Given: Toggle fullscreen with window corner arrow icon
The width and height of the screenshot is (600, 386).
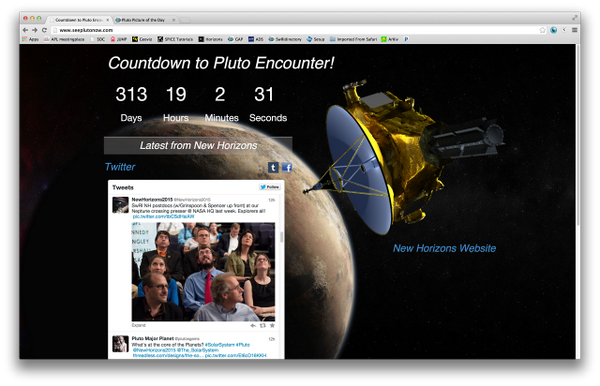Looking at the screenshot, I should coord(574,18).
